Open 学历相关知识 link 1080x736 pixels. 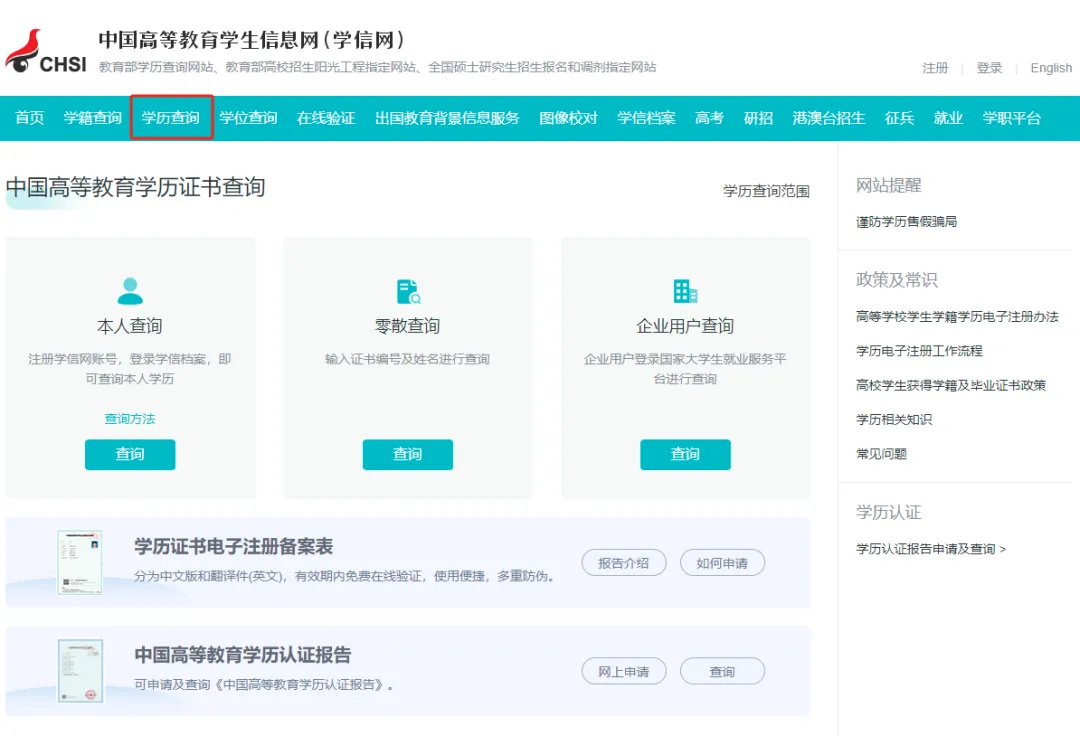click(x=894, y=419)
